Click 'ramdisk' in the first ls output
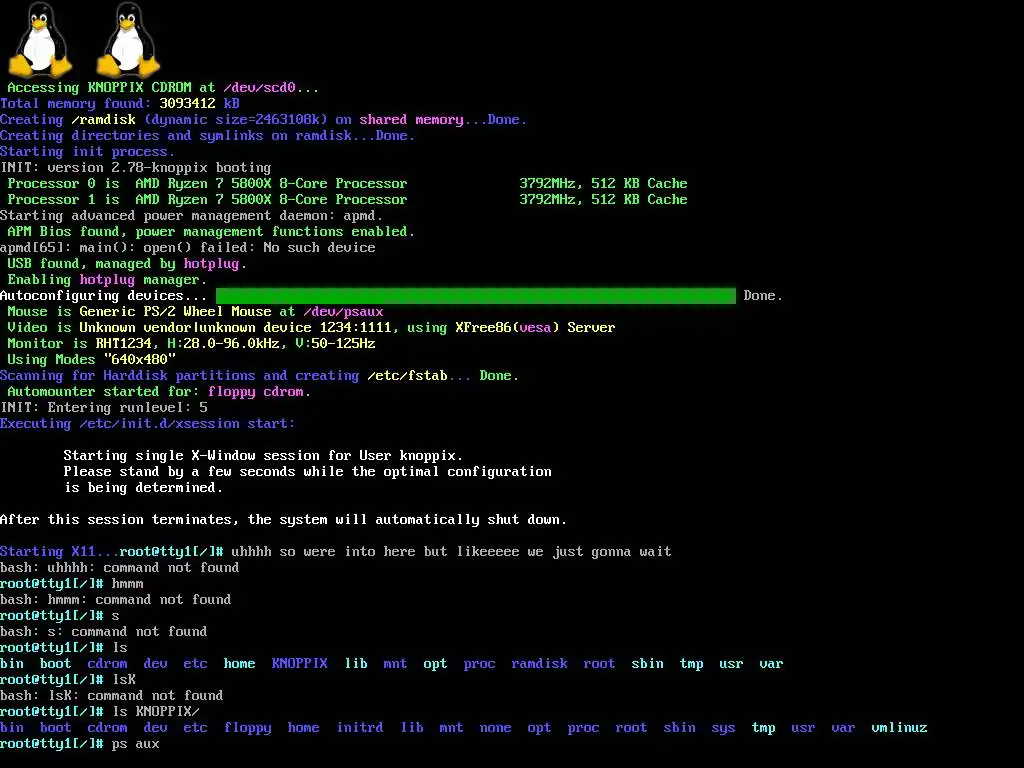 pyautogui.click(x=539, y=664)
